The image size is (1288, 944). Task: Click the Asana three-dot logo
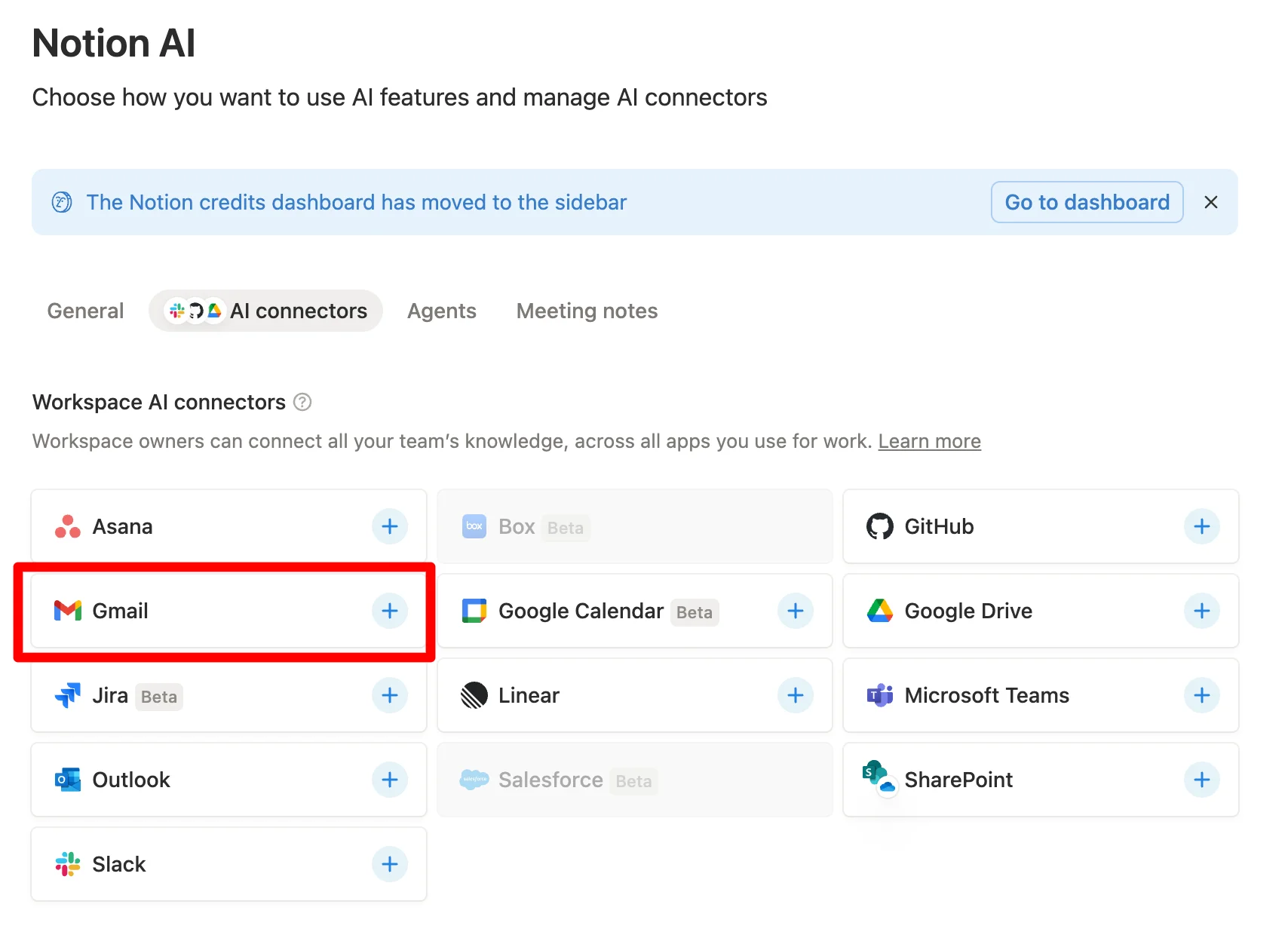68,526
